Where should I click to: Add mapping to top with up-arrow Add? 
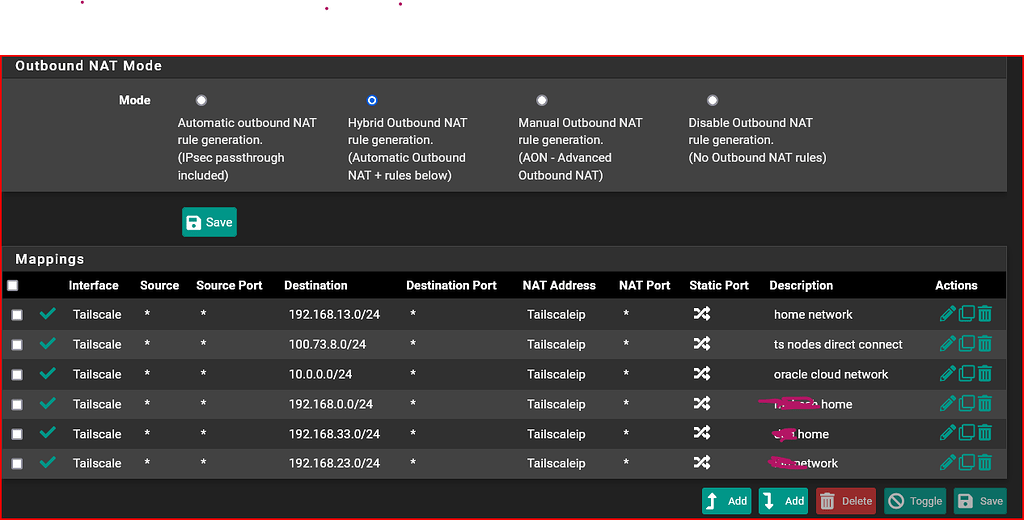click(x=726, y=501)
